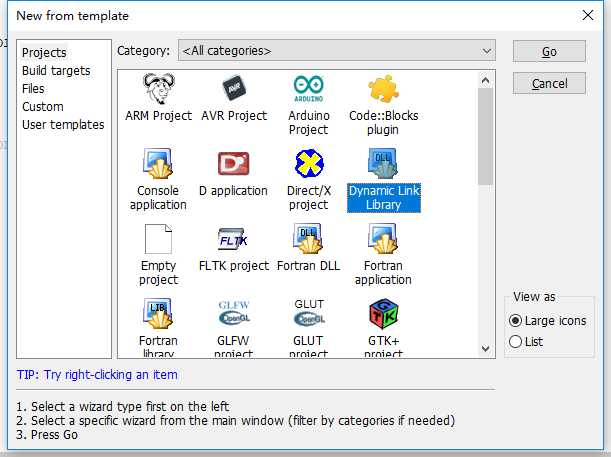Click the template list scroll down arrow
The height and width of the screenshot is (457, 611).
[x=485, y=348]
